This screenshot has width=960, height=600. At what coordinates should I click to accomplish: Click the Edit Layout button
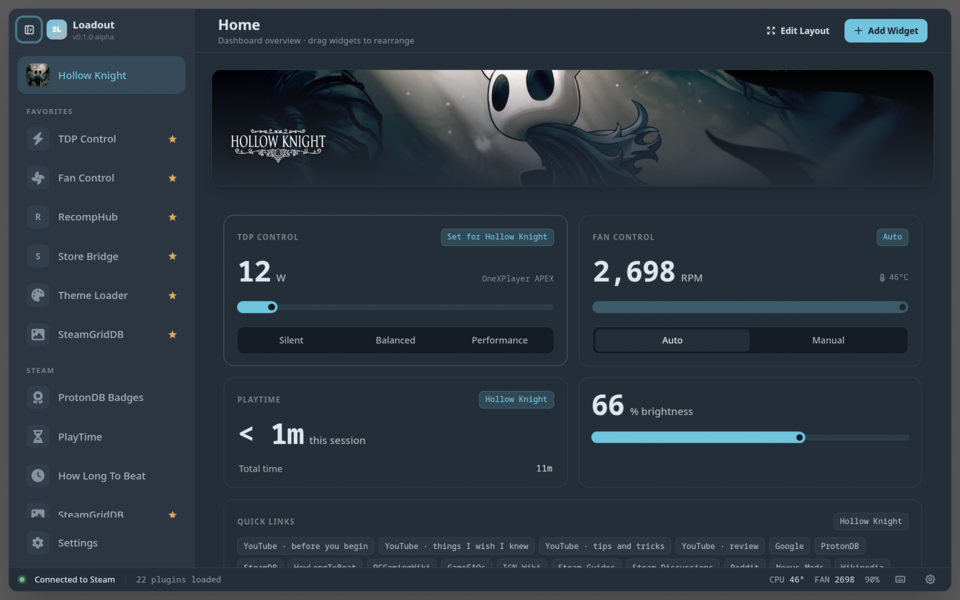(x=798, y=31)
